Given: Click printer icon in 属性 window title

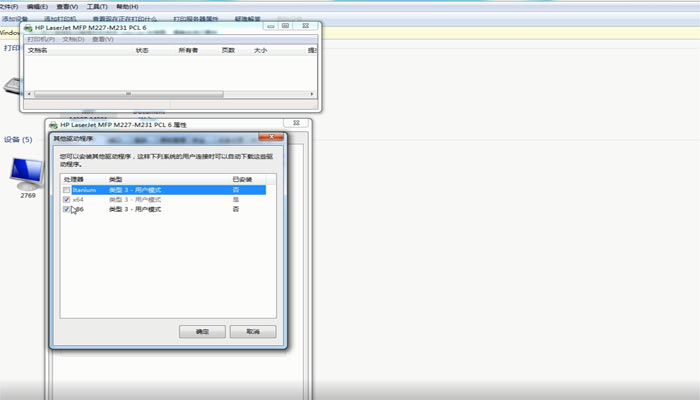Looking at the screenshot, I should [53, 125].
